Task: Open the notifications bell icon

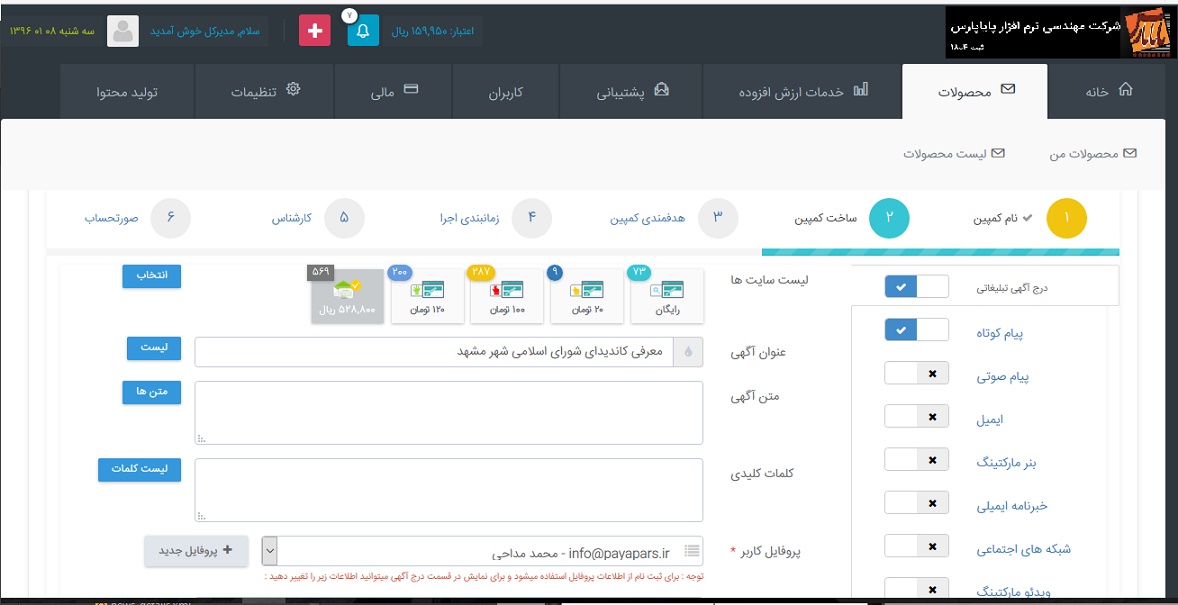Action: tap(363, 31)
